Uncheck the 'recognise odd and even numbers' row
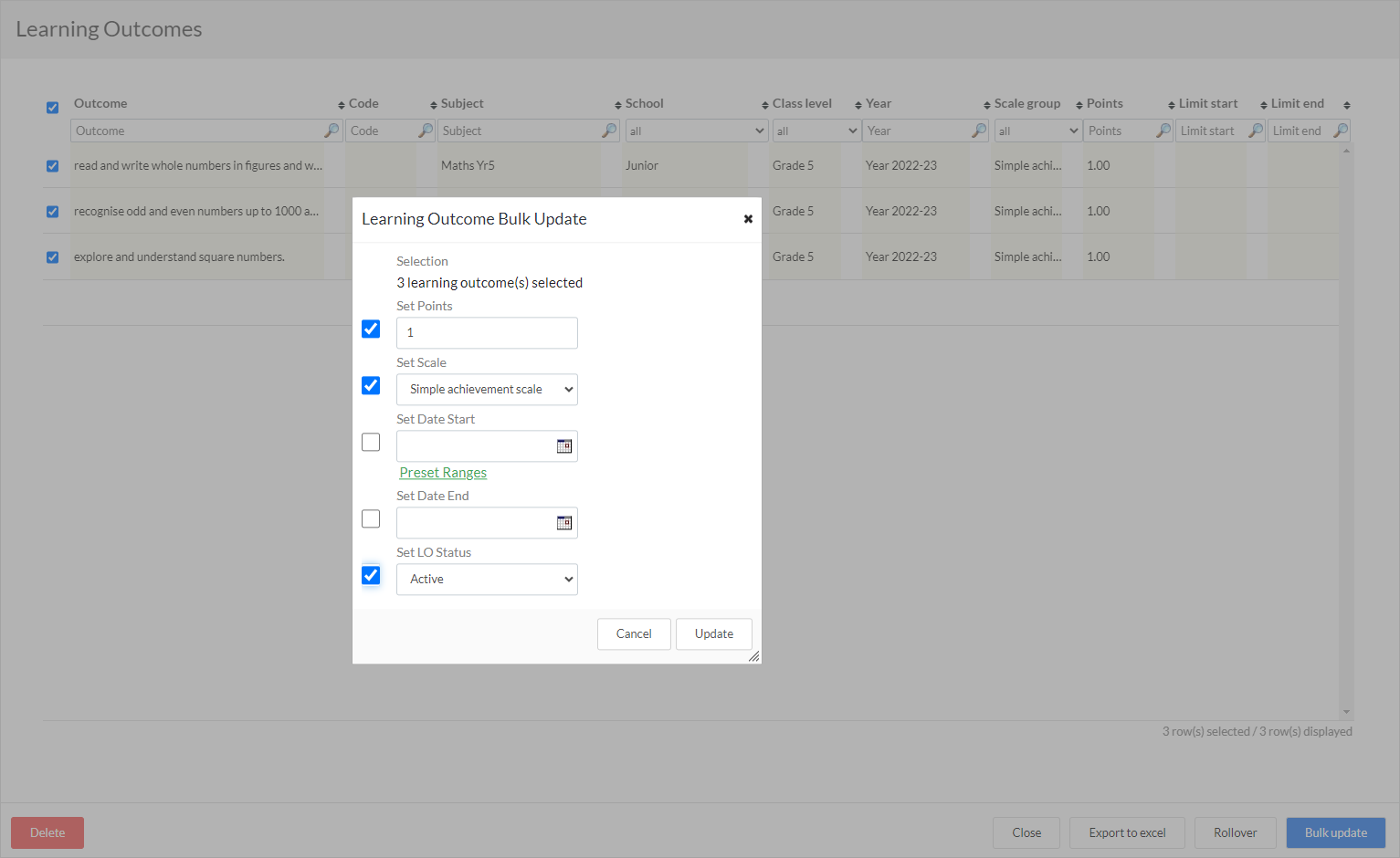The image size is (1400, 858). coord(52,212)
